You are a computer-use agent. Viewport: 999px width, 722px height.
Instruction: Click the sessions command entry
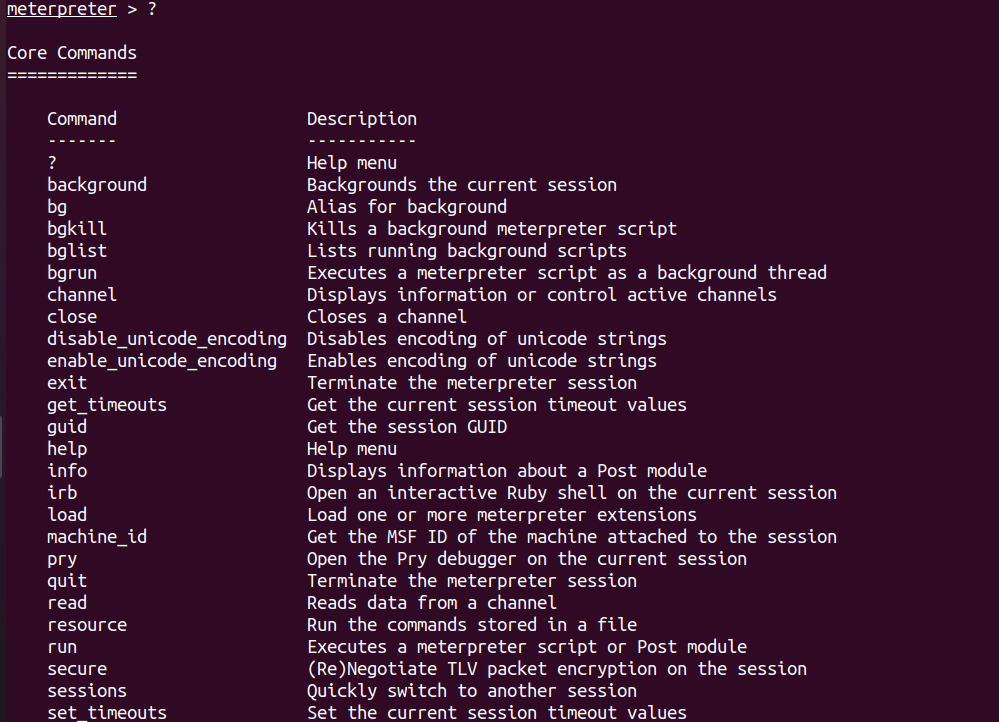click(x=87, y=691)
